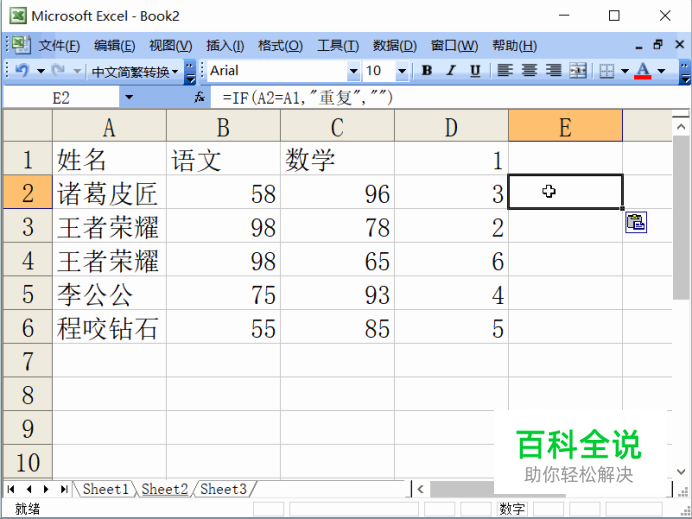Viewport: 692px width, 519px height.
Task: Open the 工具(T) menu
Action: click(x=338, y=45)
